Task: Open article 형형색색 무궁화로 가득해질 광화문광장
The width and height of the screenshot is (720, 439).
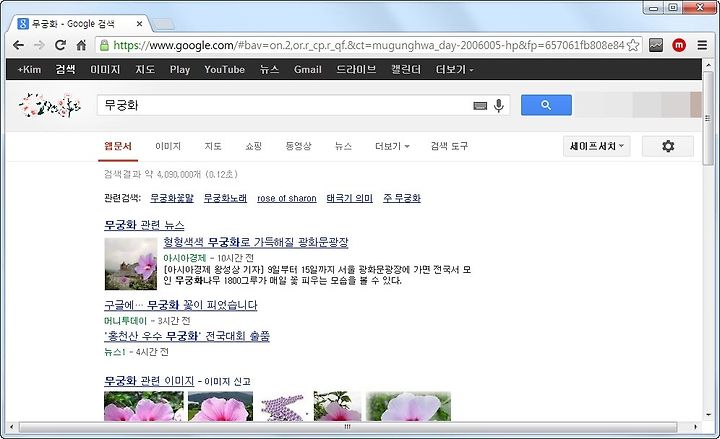Action: (256, 242)
